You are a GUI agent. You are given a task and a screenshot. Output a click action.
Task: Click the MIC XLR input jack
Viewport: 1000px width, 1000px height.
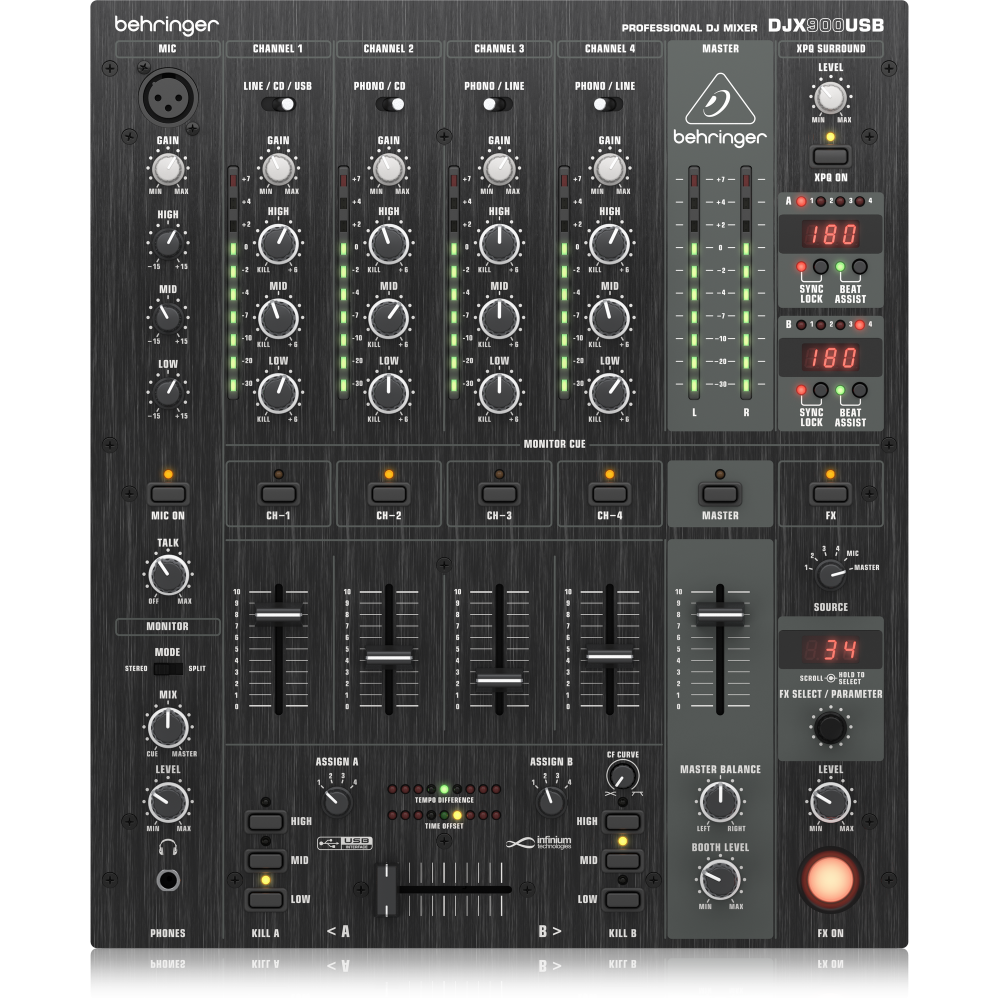tap(168, 98)
